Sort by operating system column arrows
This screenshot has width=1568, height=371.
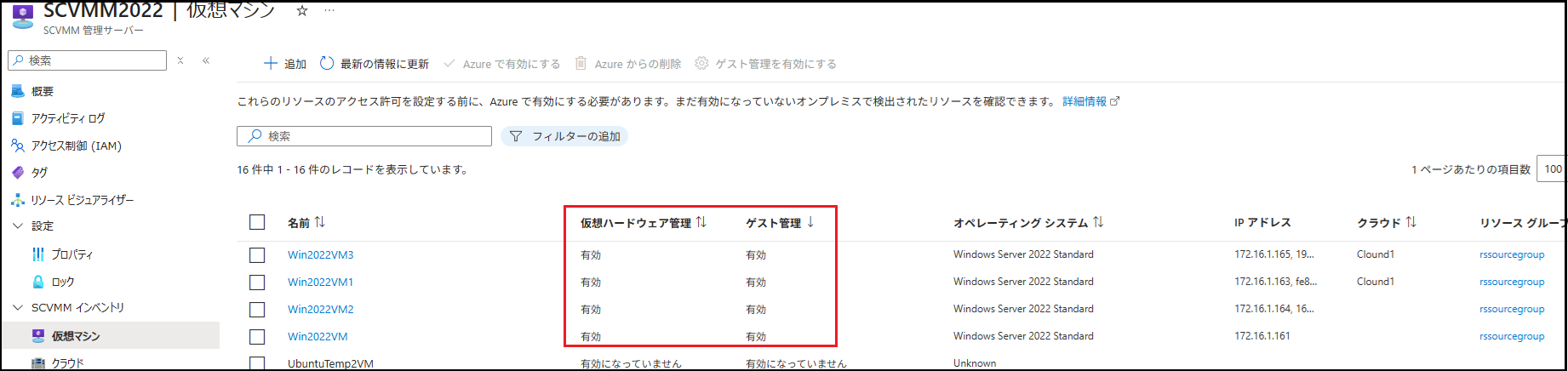(1098, 222)
